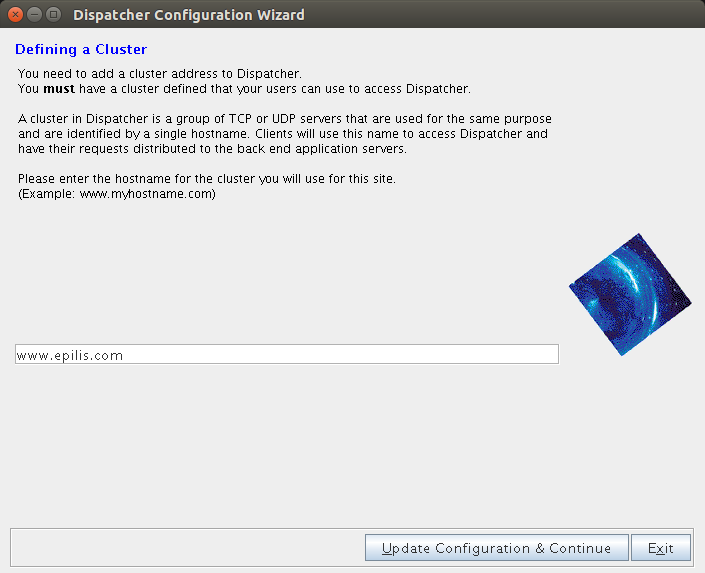
Task: Click the line identified by a single hostname
Action: pos(283,134)
